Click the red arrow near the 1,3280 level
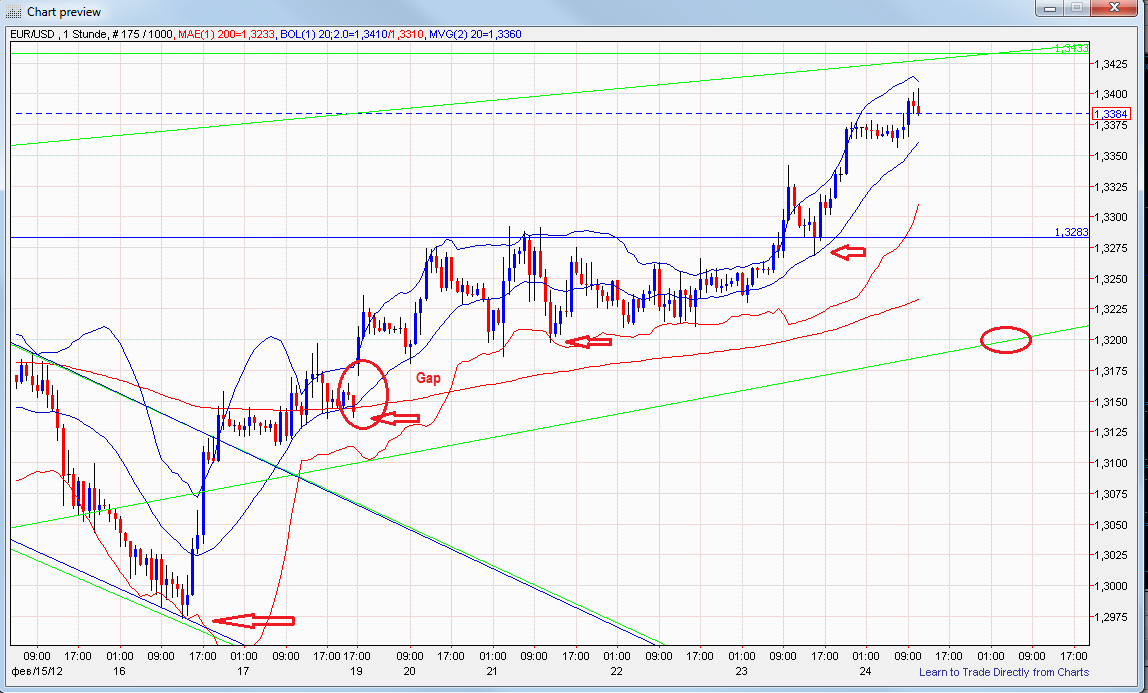 [x=848, y=251]
